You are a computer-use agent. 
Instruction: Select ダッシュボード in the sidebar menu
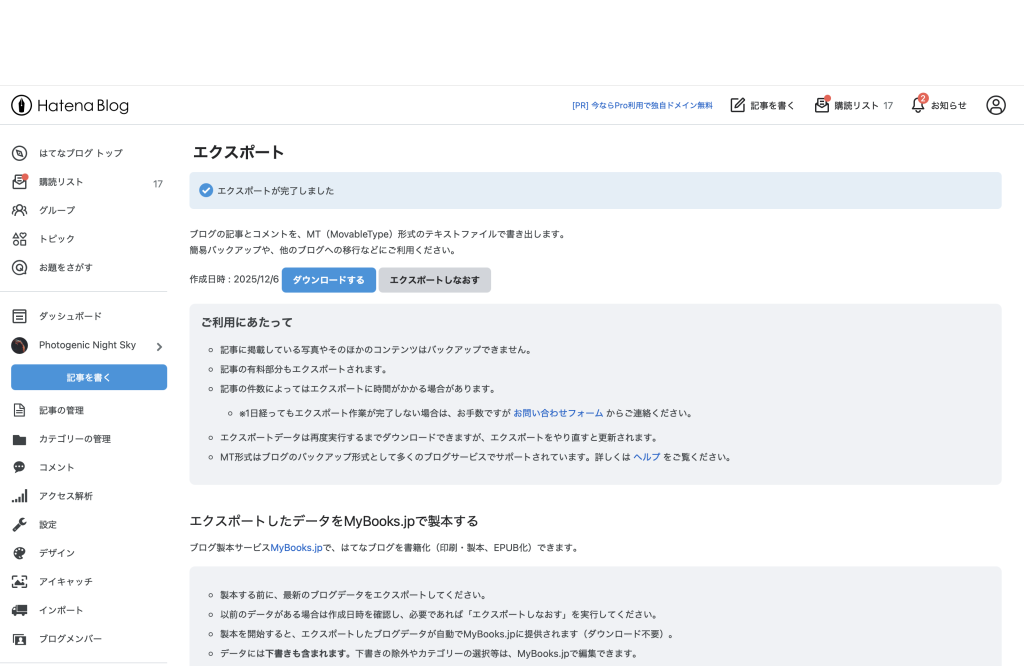pos(70,316)
